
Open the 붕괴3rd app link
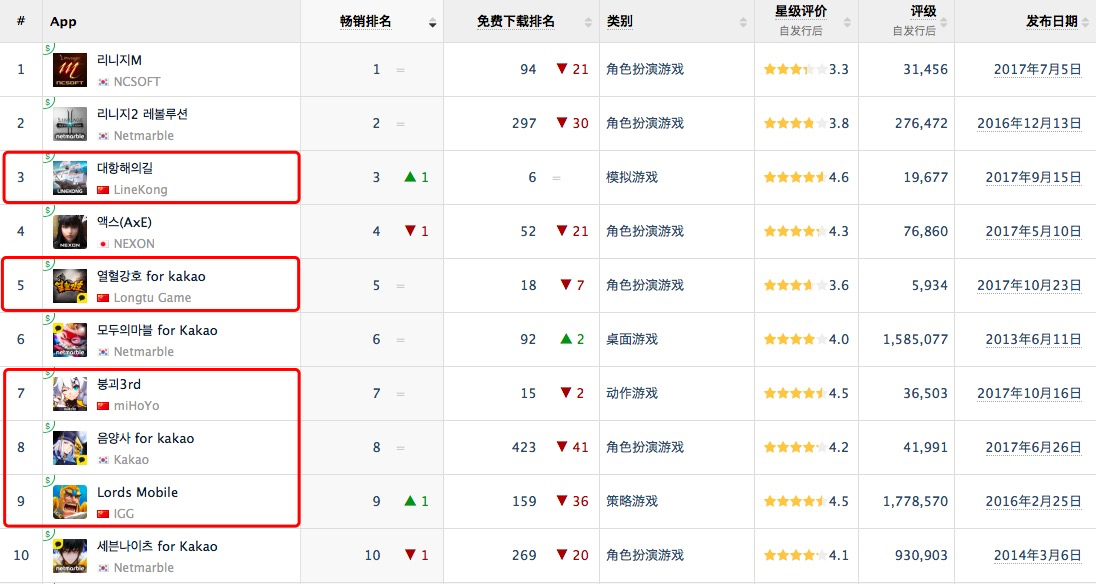(x=118, y=384)
